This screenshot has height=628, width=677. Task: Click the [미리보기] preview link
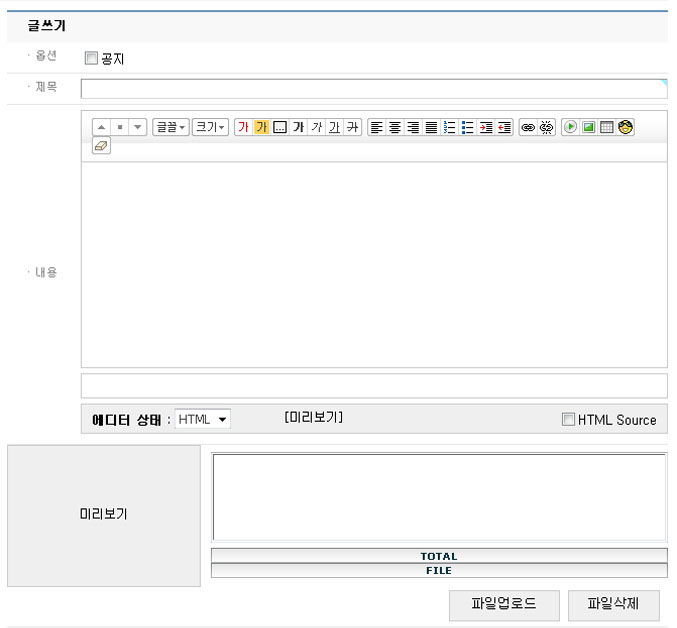(313, 417)
